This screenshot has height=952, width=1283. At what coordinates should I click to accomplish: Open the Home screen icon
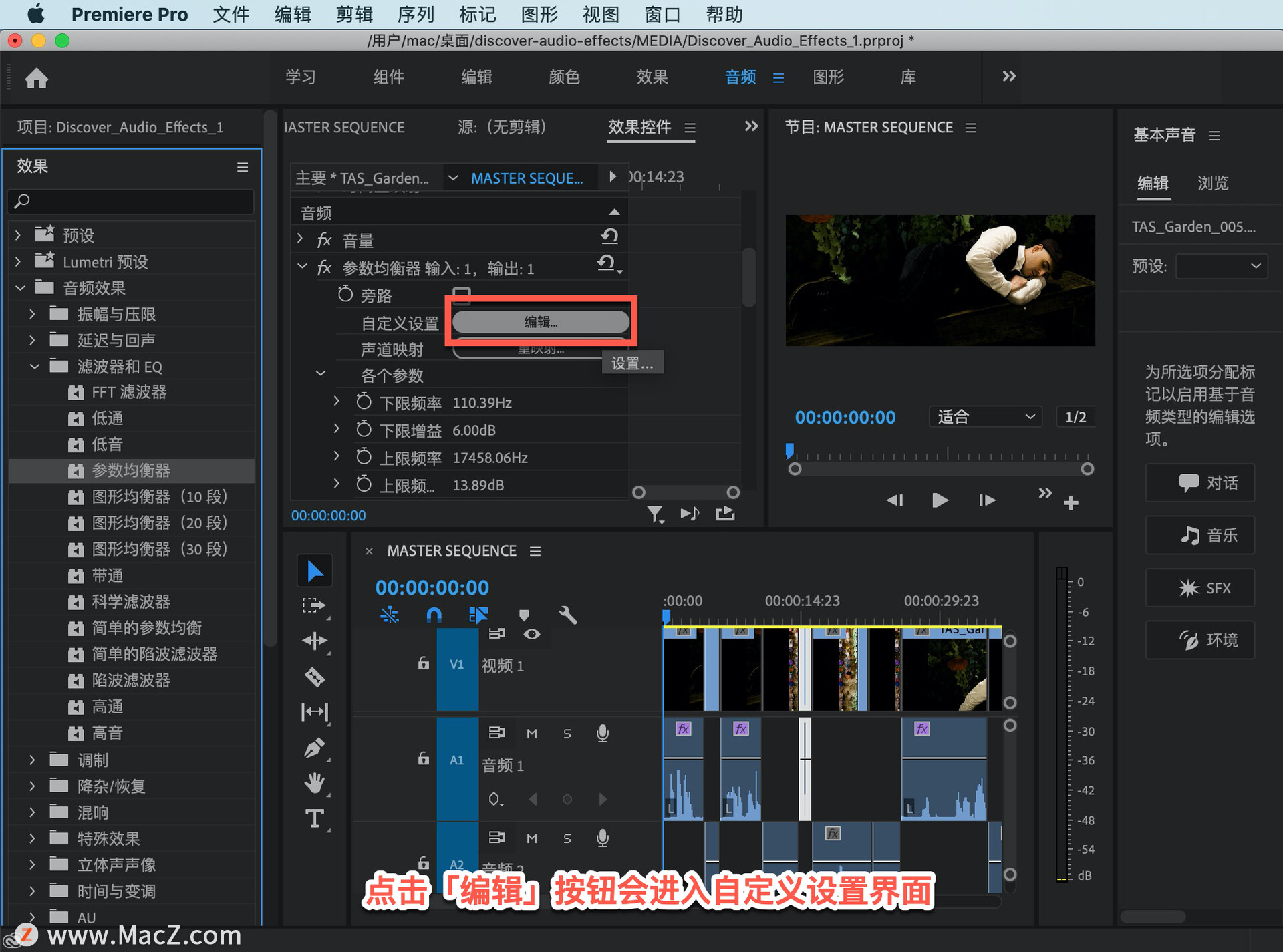point(37,78)
